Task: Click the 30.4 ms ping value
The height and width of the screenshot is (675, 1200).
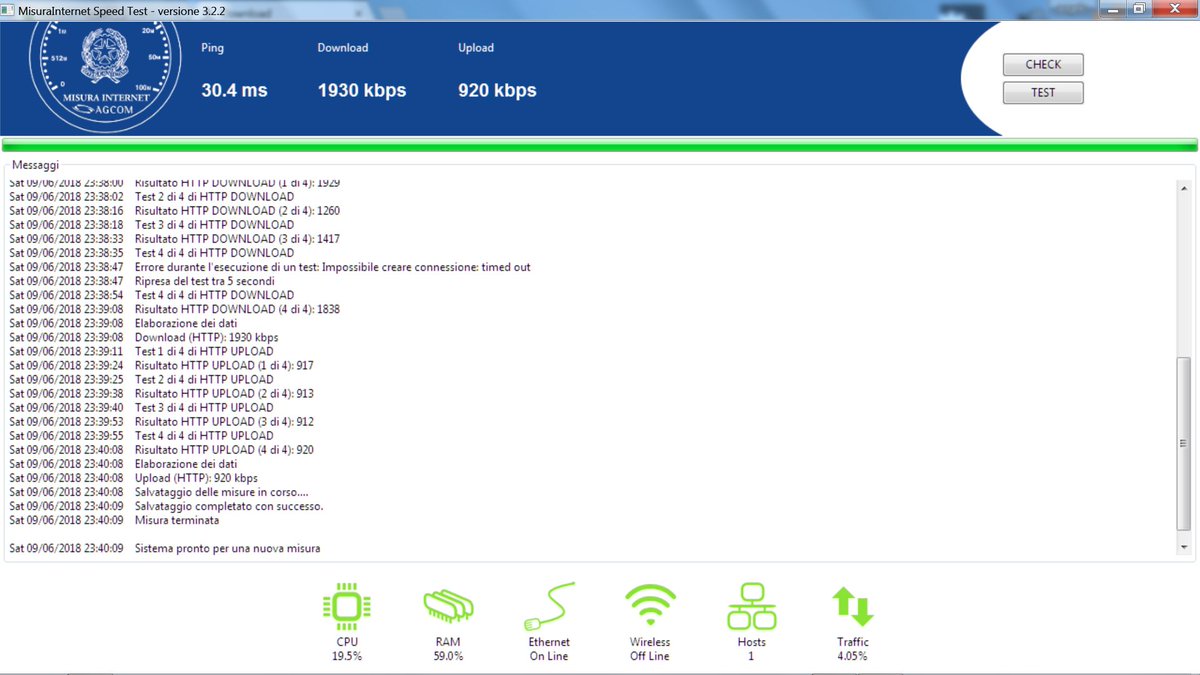Action: (x=234, y=90)
